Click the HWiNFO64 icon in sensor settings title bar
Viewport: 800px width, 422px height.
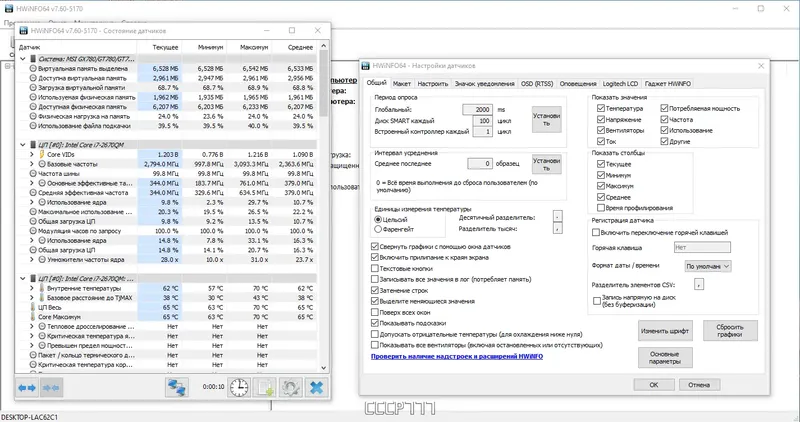coord(365,65)
